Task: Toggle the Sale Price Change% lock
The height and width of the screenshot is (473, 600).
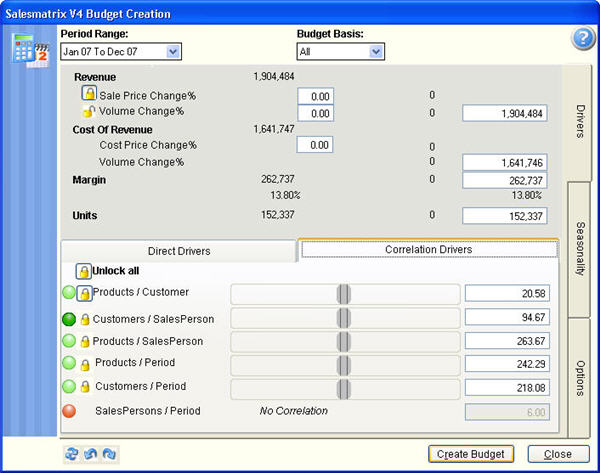Action: [88, 94]
